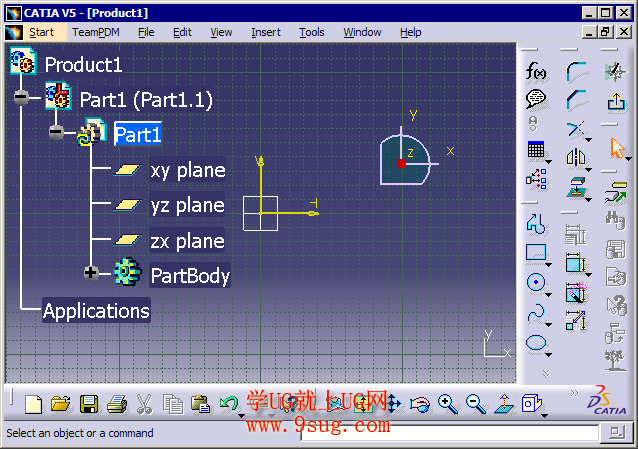The width and height of the screenshot is (638, 449).
Task: Select the Circle sketch tool
Action: (536, 282)
